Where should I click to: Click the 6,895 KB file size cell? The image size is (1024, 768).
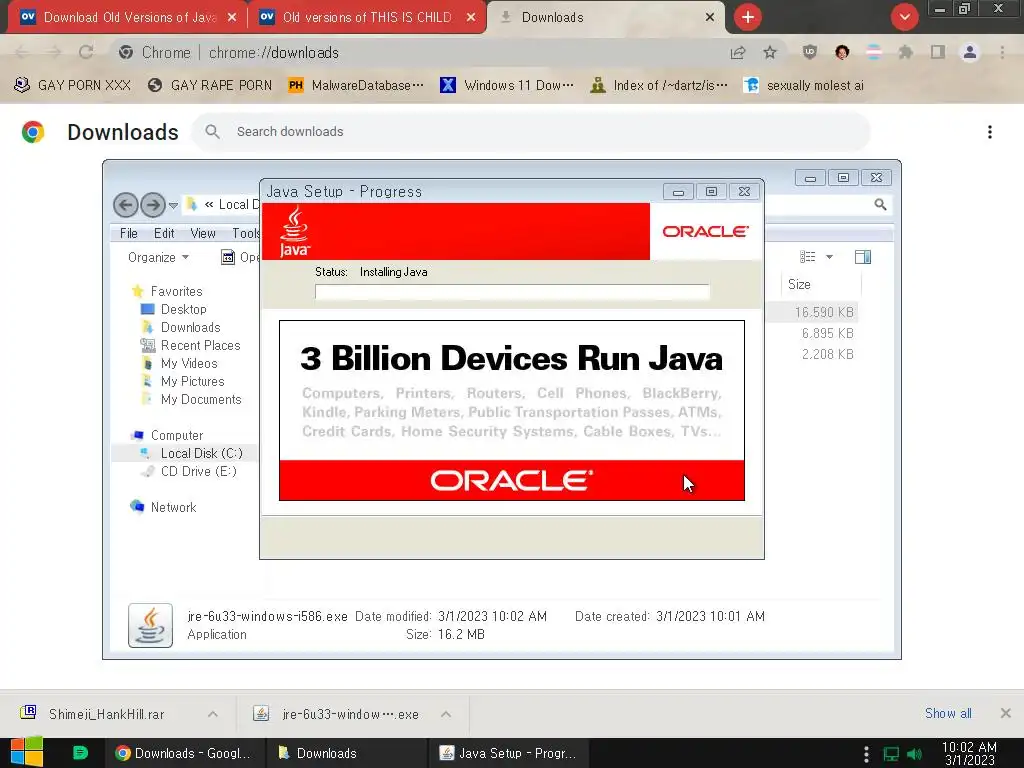pyautogui.click(x=827, y=333)
